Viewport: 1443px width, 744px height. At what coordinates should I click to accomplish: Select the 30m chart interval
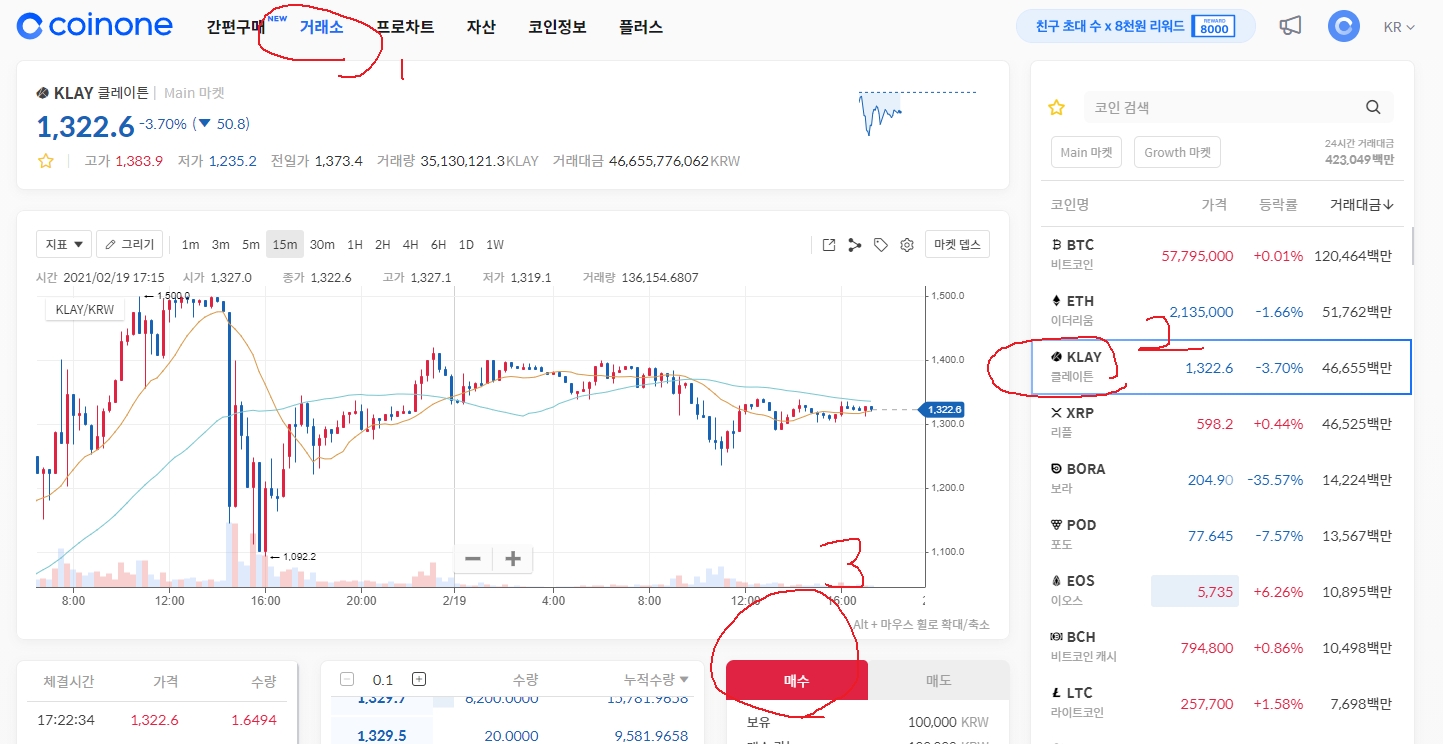pos(322,244)
